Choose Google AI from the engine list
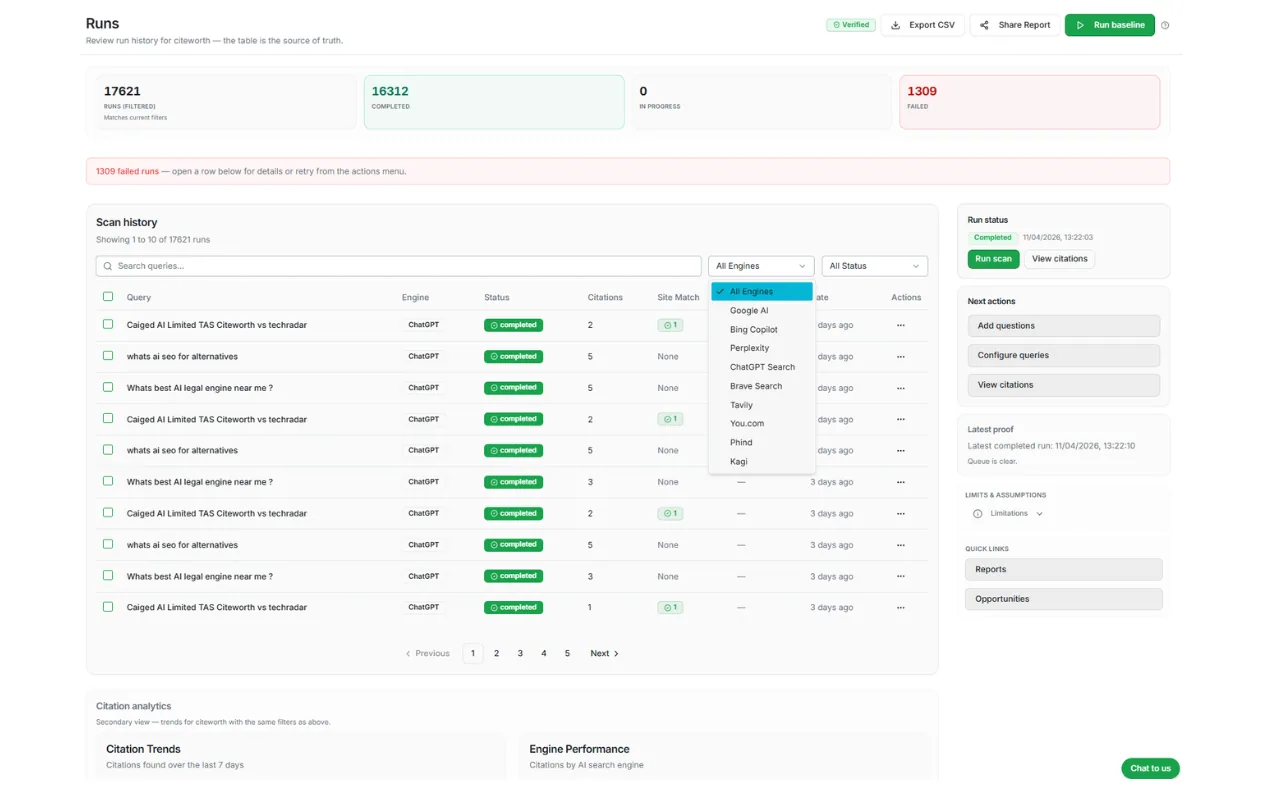 click(762, 311)
